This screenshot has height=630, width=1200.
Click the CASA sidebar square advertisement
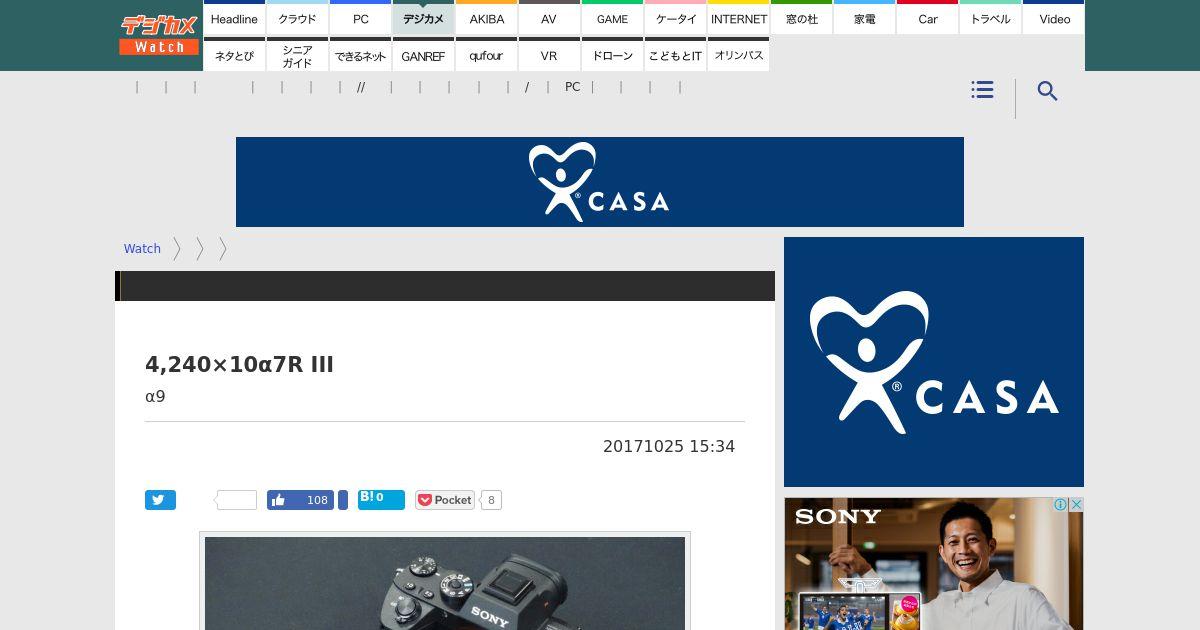coord(934,362)
